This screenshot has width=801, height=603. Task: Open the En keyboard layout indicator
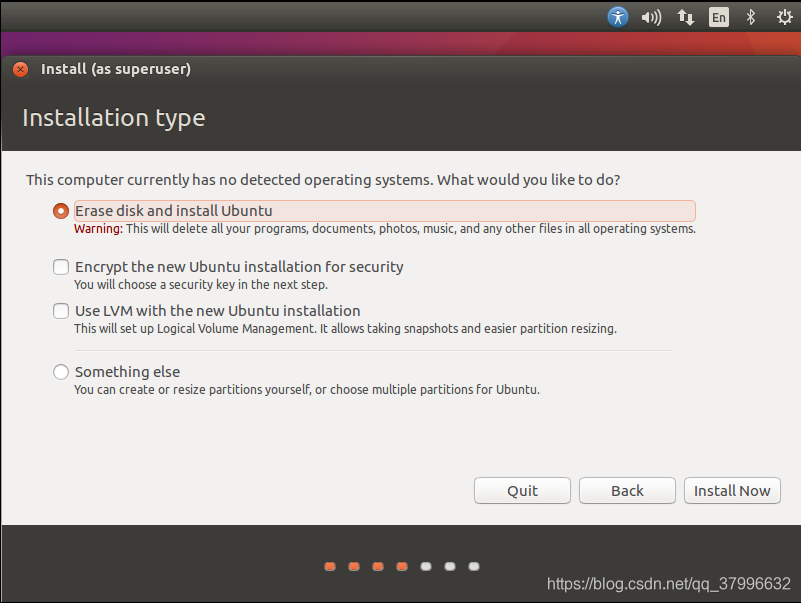719,17
